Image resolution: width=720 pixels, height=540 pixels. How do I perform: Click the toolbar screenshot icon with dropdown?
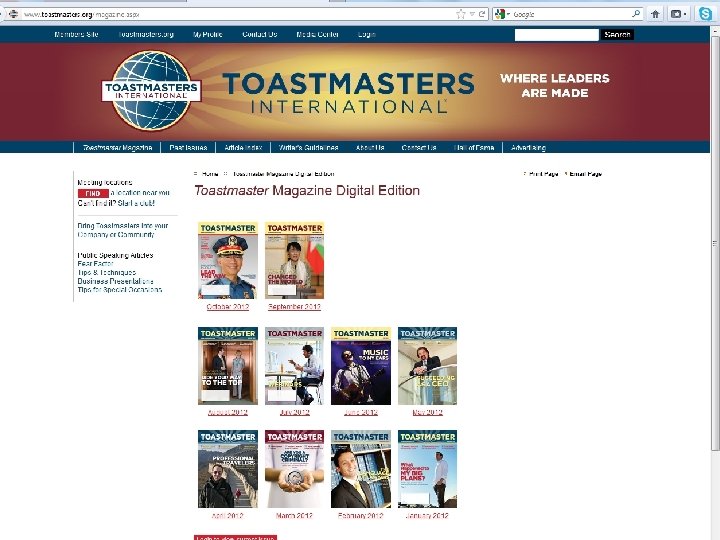(x=678, y=14)
